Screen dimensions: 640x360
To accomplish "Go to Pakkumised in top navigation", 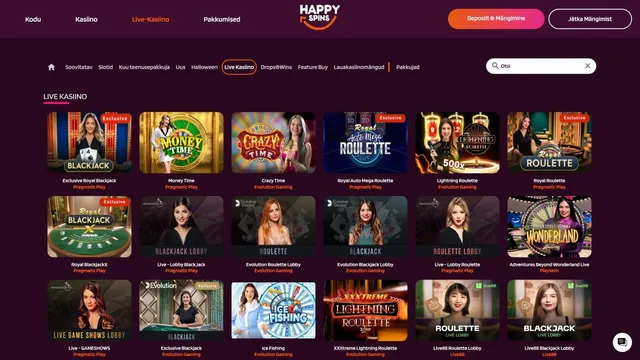I will click(222, 19).
